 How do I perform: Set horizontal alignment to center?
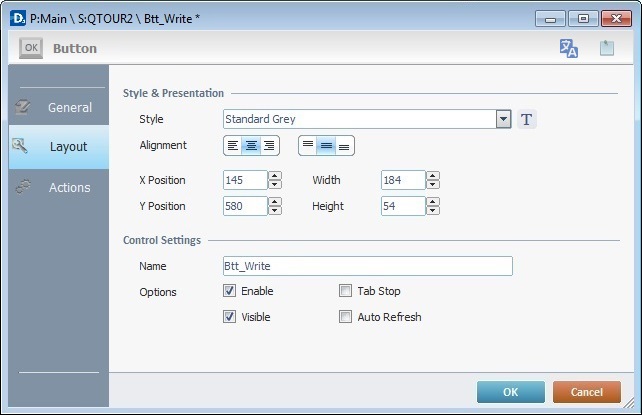coord(251,146)
